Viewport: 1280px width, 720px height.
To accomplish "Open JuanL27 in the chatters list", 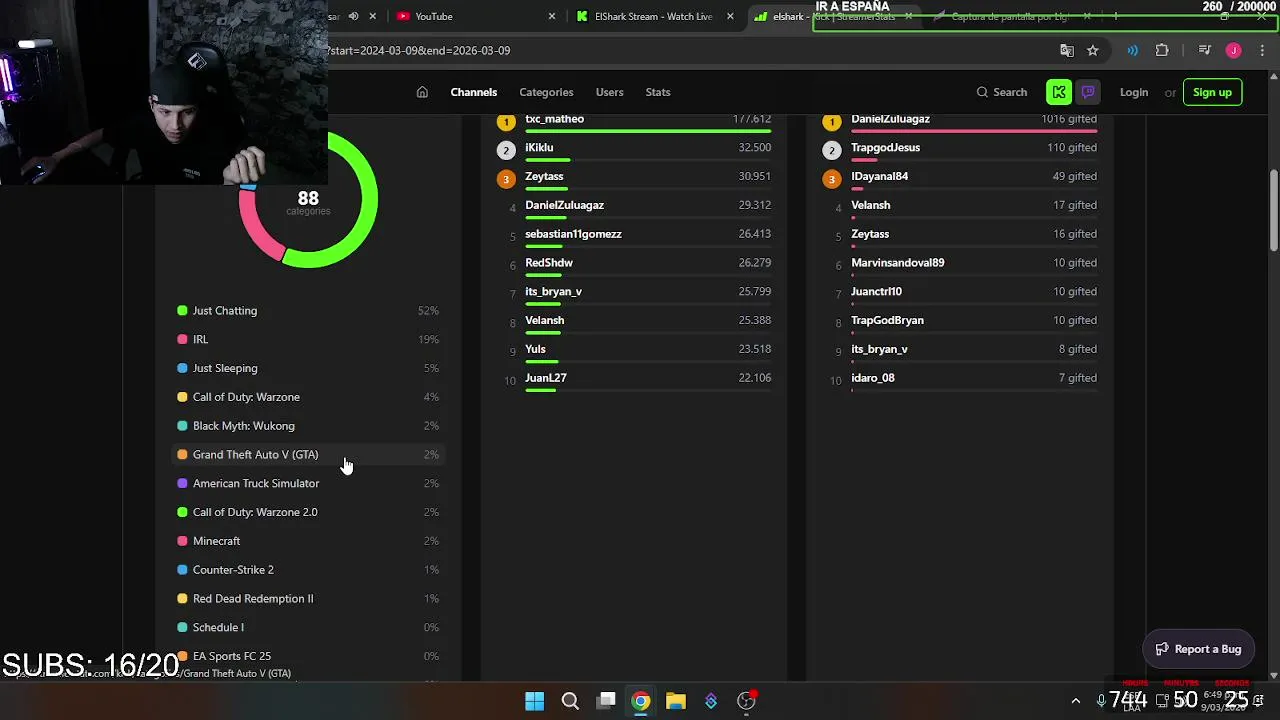I will point(546,378).
